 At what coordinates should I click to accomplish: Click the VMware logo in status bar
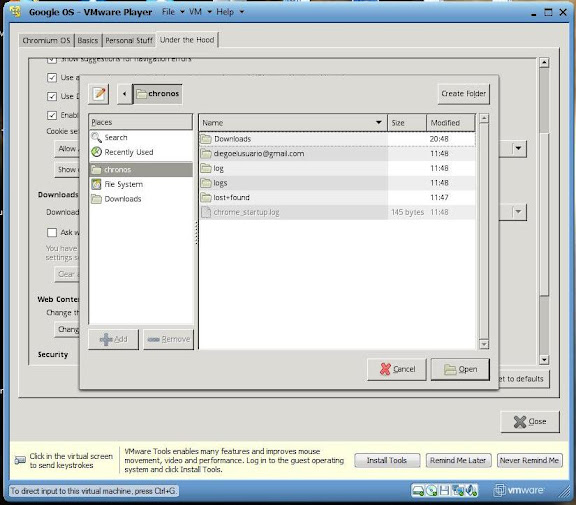519,490
